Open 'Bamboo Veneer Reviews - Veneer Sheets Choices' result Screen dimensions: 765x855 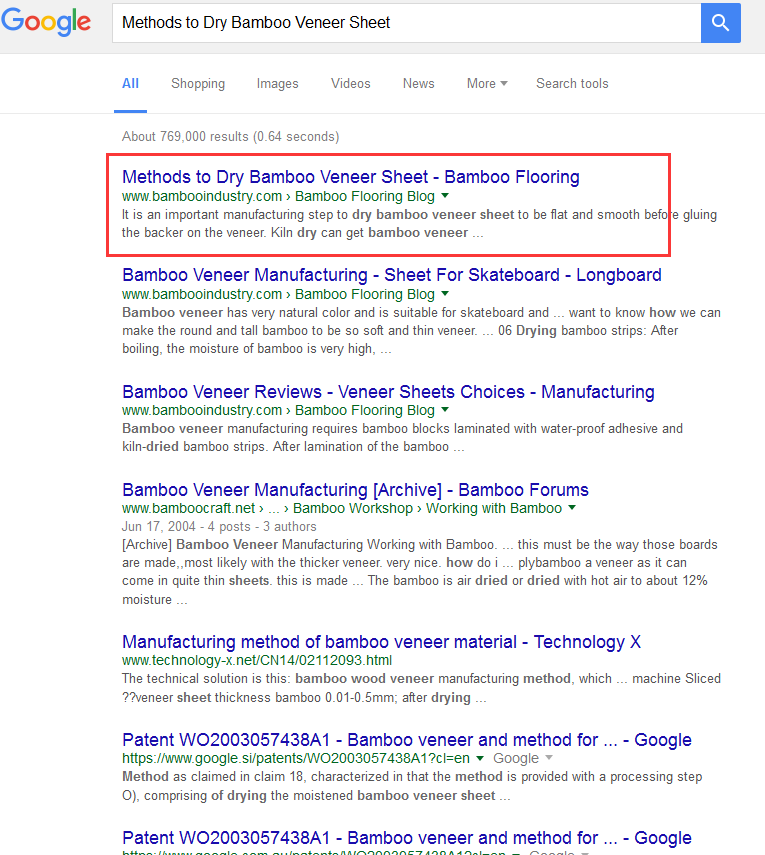pos(388,392)
